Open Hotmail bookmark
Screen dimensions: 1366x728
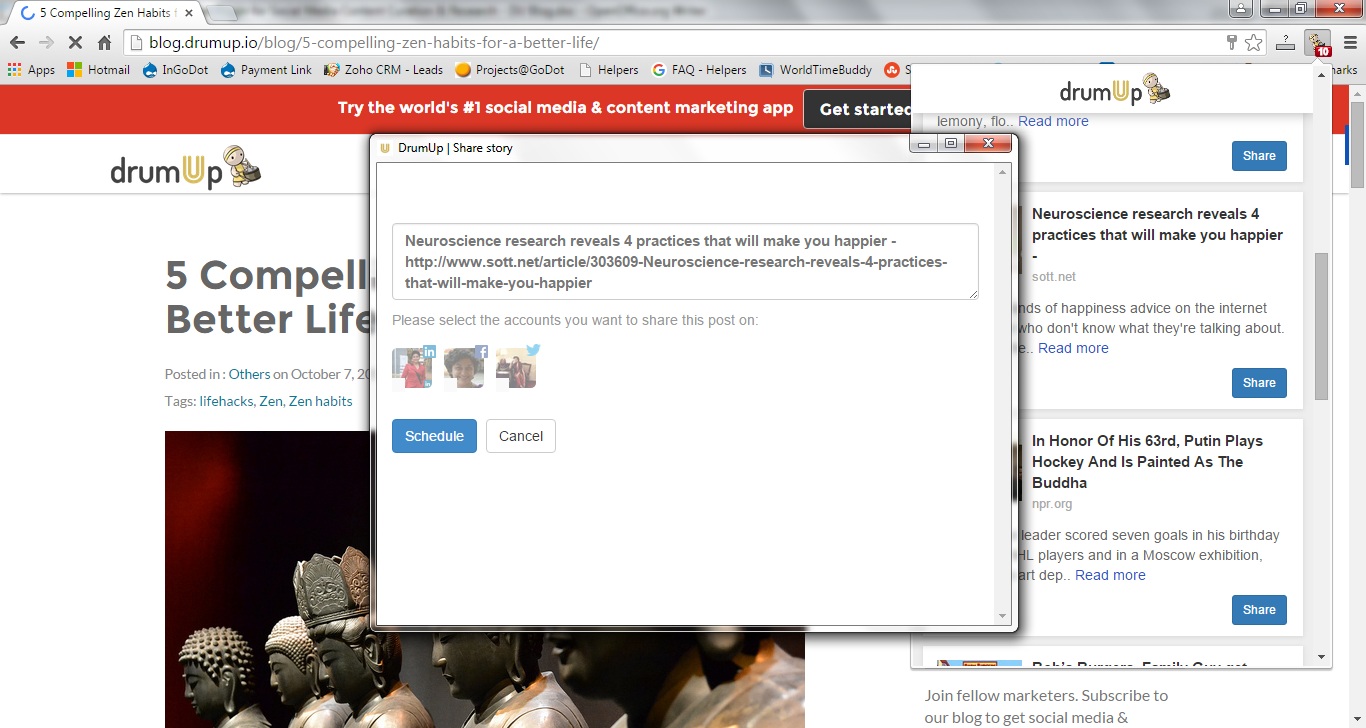[98, 70]
